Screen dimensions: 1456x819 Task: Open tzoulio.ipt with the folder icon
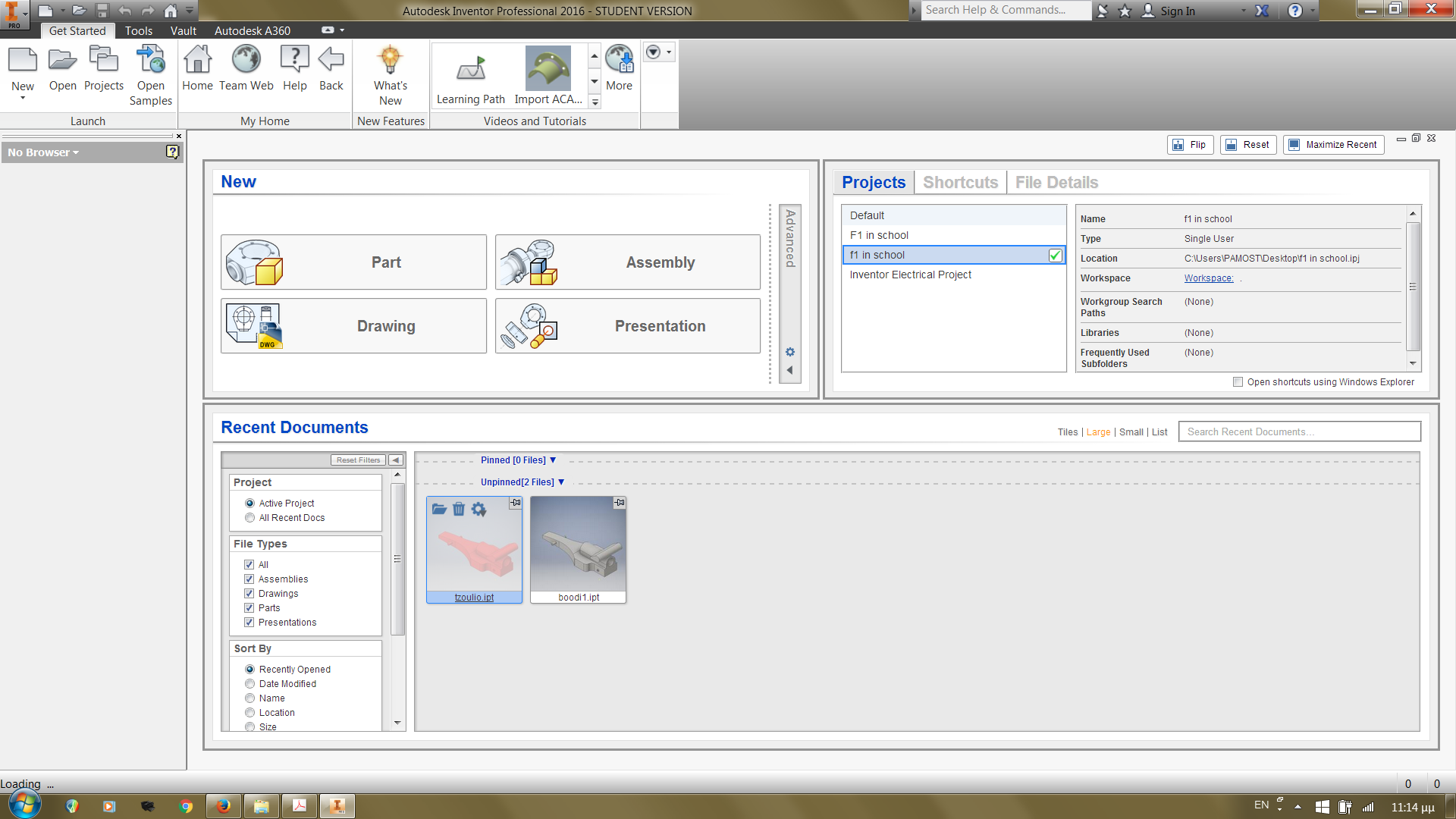[x=439, y=509]
